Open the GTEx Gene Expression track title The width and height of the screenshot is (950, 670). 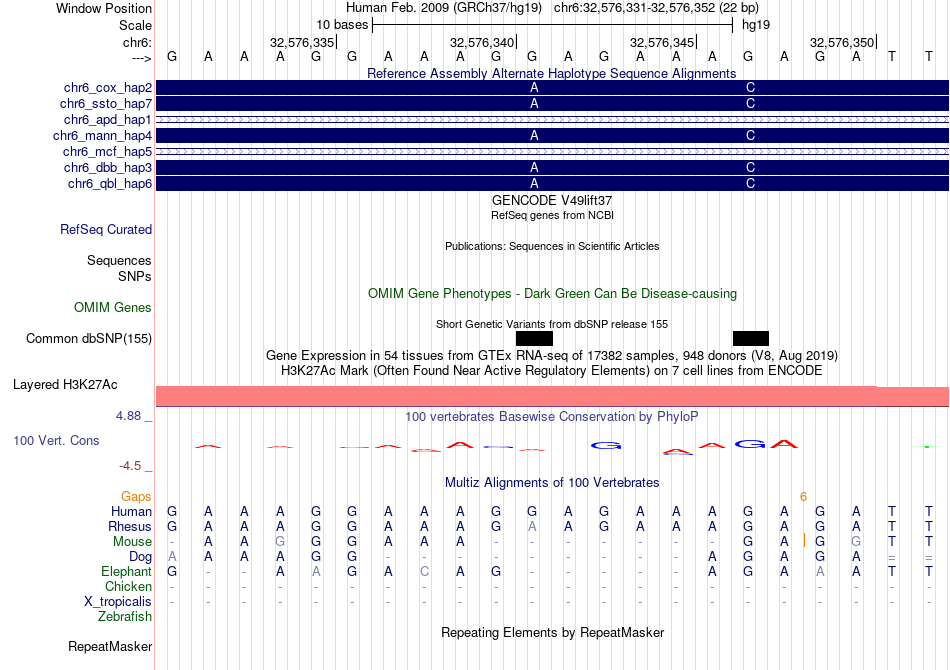552,355
